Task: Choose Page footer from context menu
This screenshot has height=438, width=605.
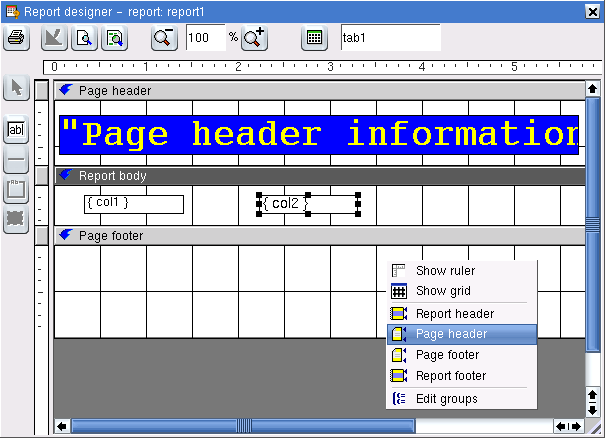Action: [x=447, y=355]
